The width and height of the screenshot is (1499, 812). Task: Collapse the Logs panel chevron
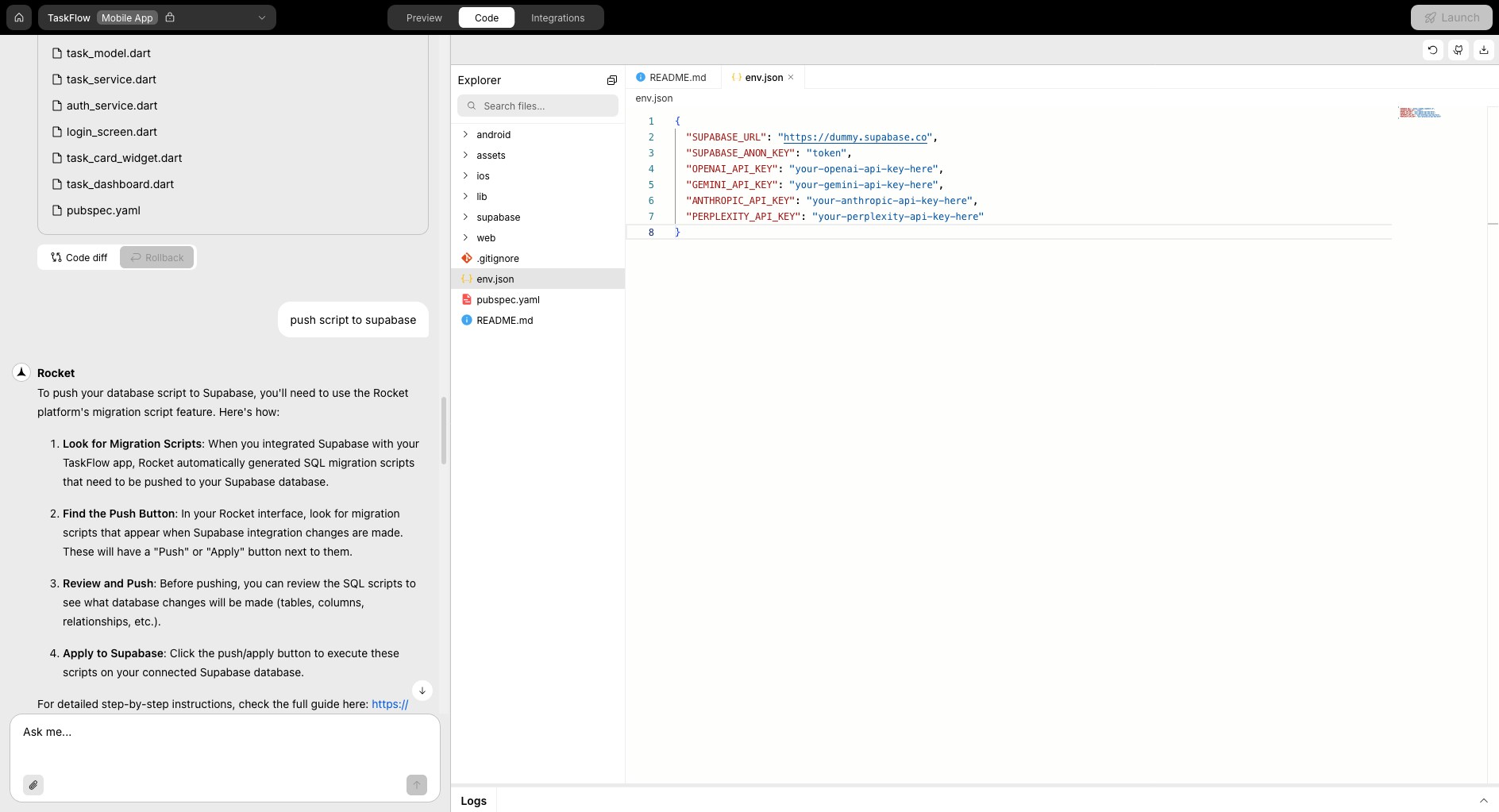point(1484,800)
